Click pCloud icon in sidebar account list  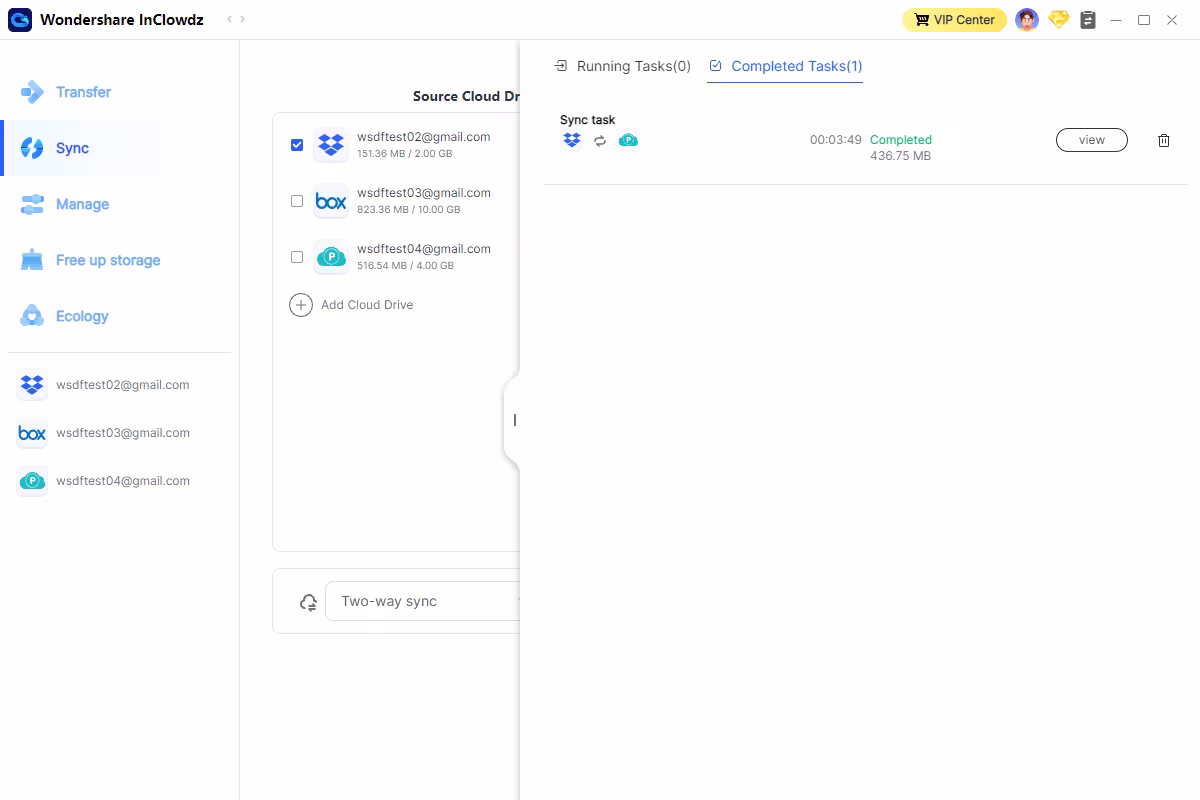(x=32, y=481)
